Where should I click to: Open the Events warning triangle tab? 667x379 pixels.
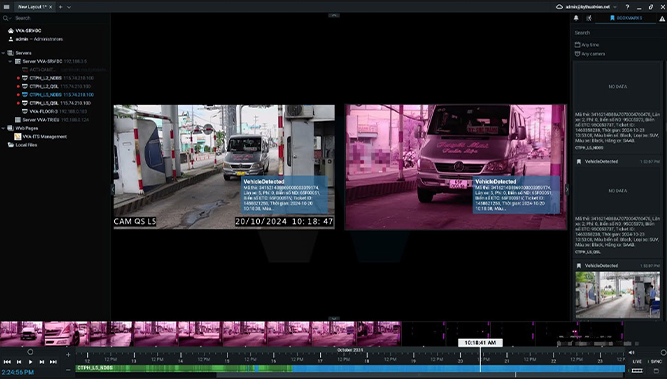662,19
